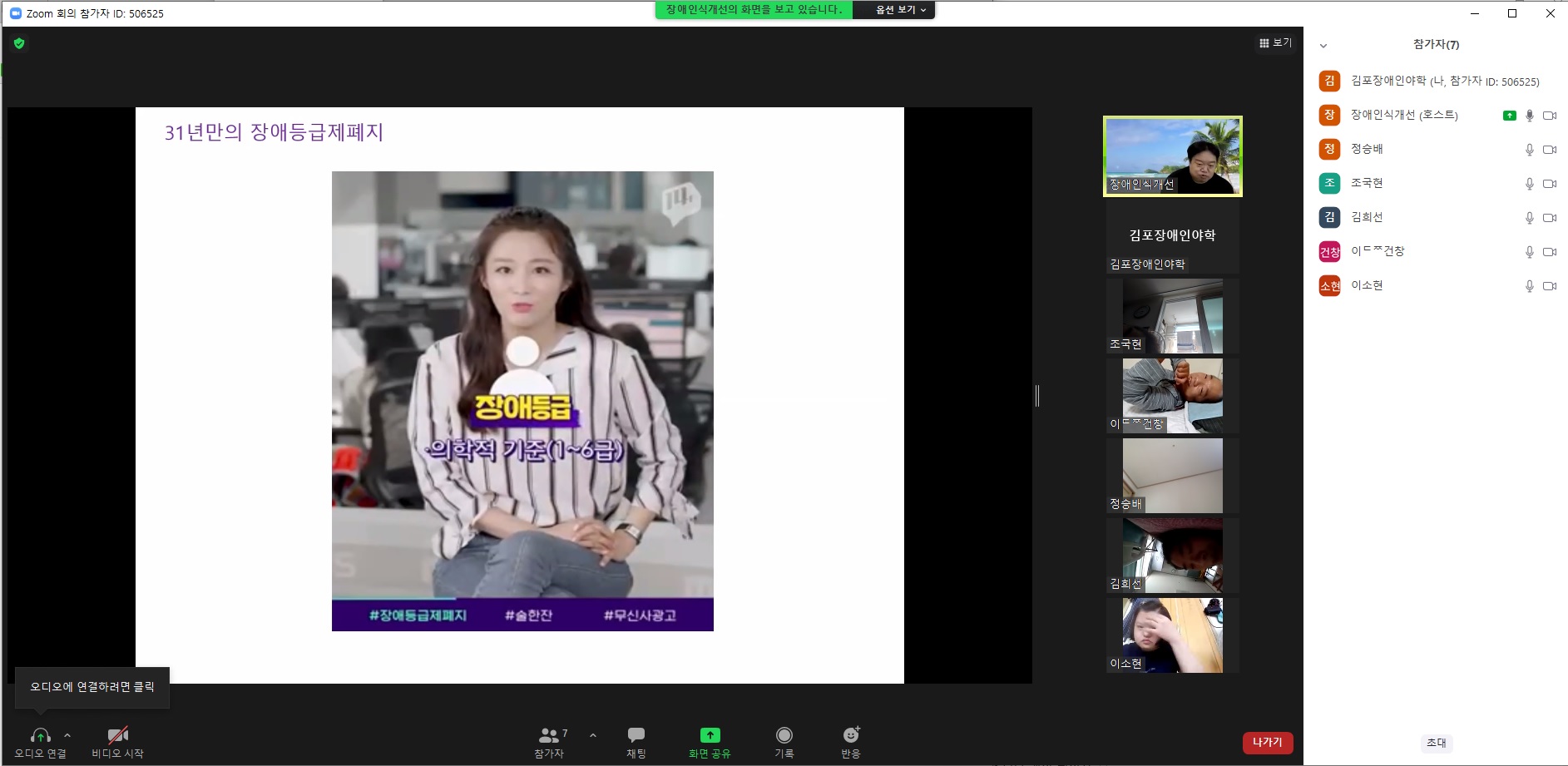Click the green encryption shield icon
Viewport: 1568px width, 766px height.
pos(19,43)
